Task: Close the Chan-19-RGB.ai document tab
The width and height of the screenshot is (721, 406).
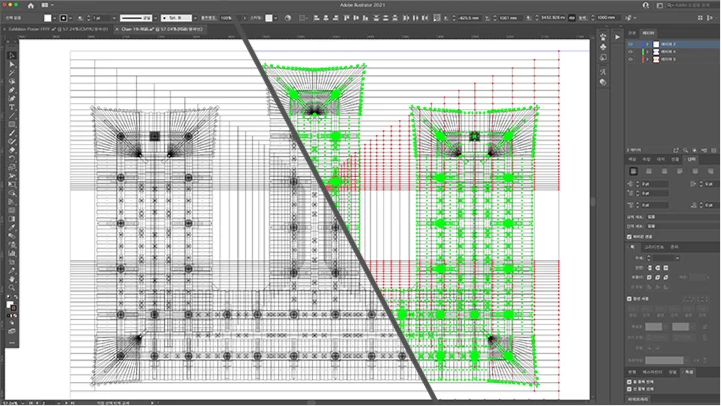Action: tap(117, 29)
